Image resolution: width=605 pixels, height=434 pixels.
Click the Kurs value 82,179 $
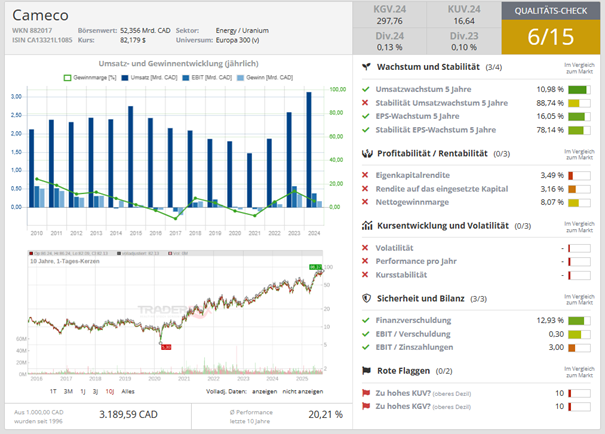pyautogui.click(x=133, y=40)
